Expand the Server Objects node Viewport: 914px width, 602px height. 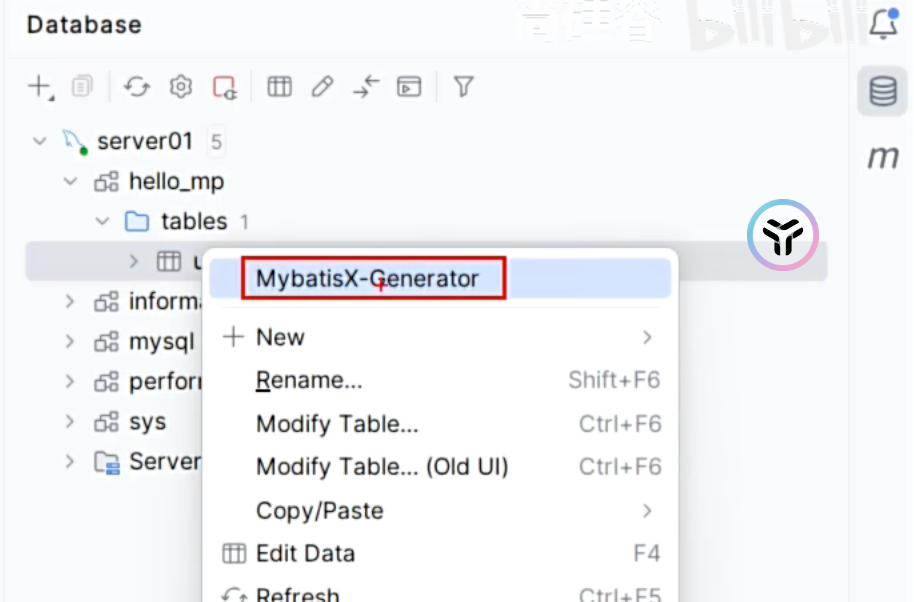pyautogui.click(x=70, y=462)
